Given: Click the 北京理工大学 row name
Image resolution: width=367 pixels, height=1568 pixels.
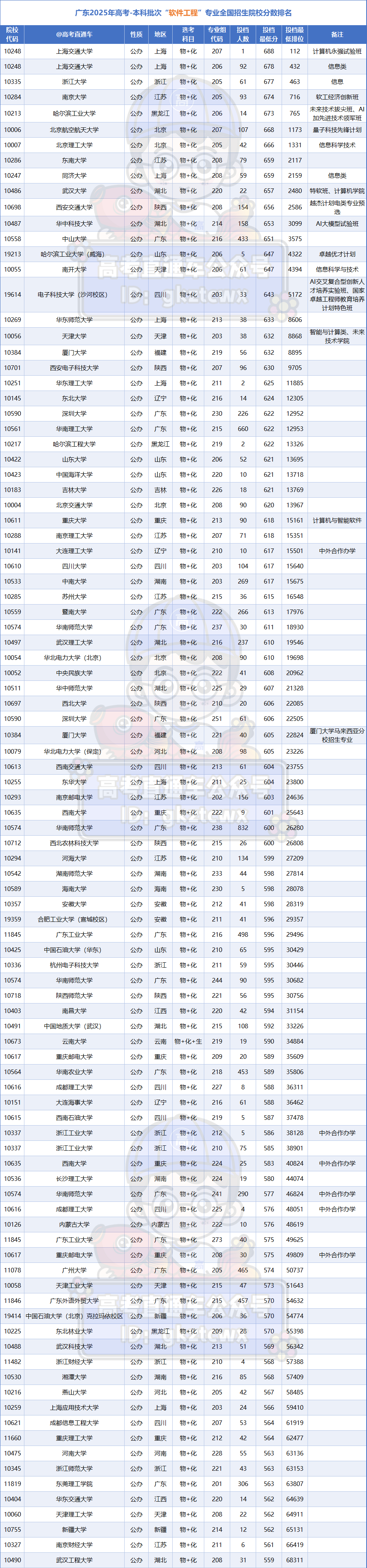Looking at the screenshot, I should [74, 145].
